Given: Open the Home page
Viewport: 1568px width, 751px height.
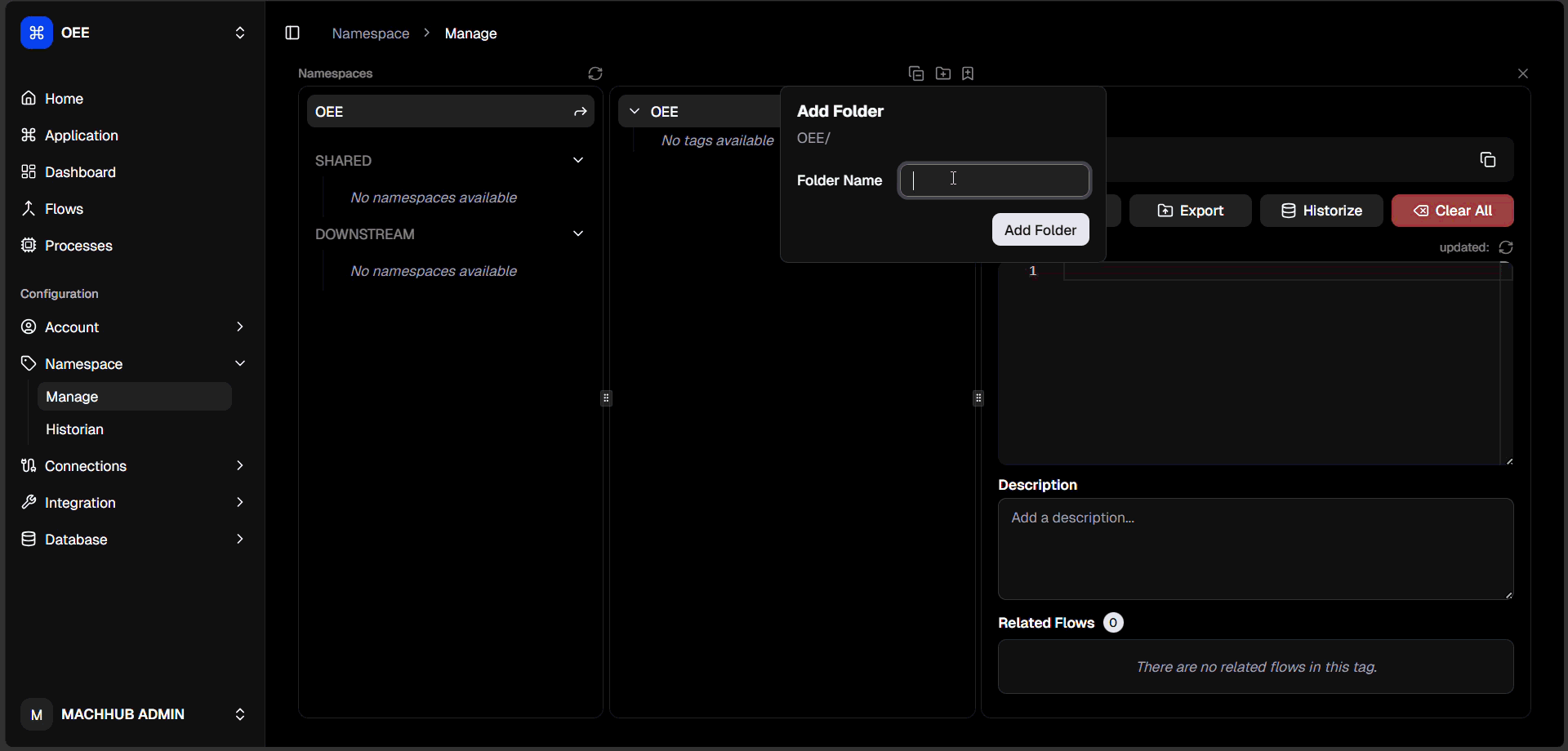Looking at the screenshot, I should [x=134, y=99].
